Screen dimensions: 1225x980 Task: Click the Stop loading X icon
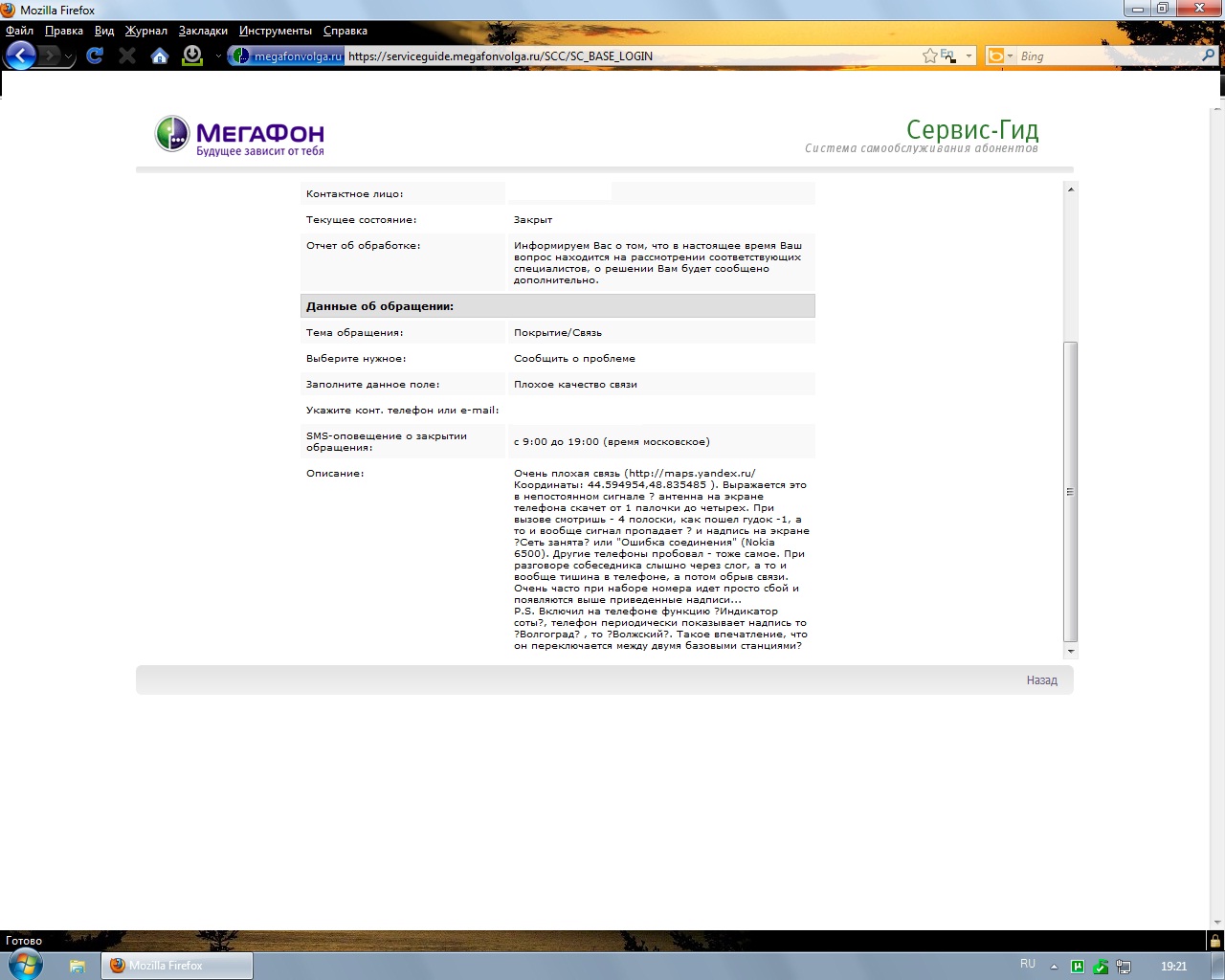[127, 56]
